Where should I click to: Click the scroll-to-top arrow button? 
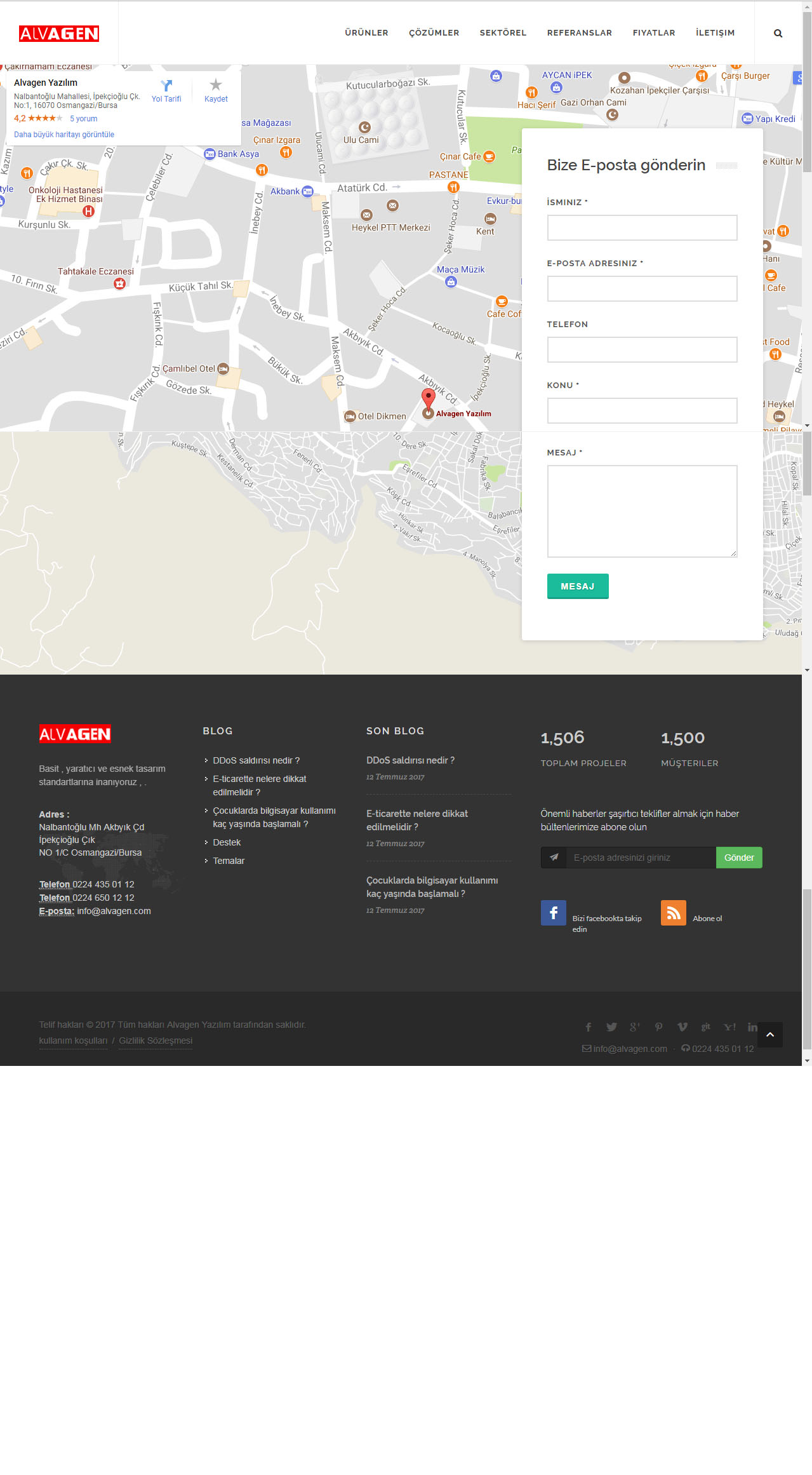point(770,1035)
